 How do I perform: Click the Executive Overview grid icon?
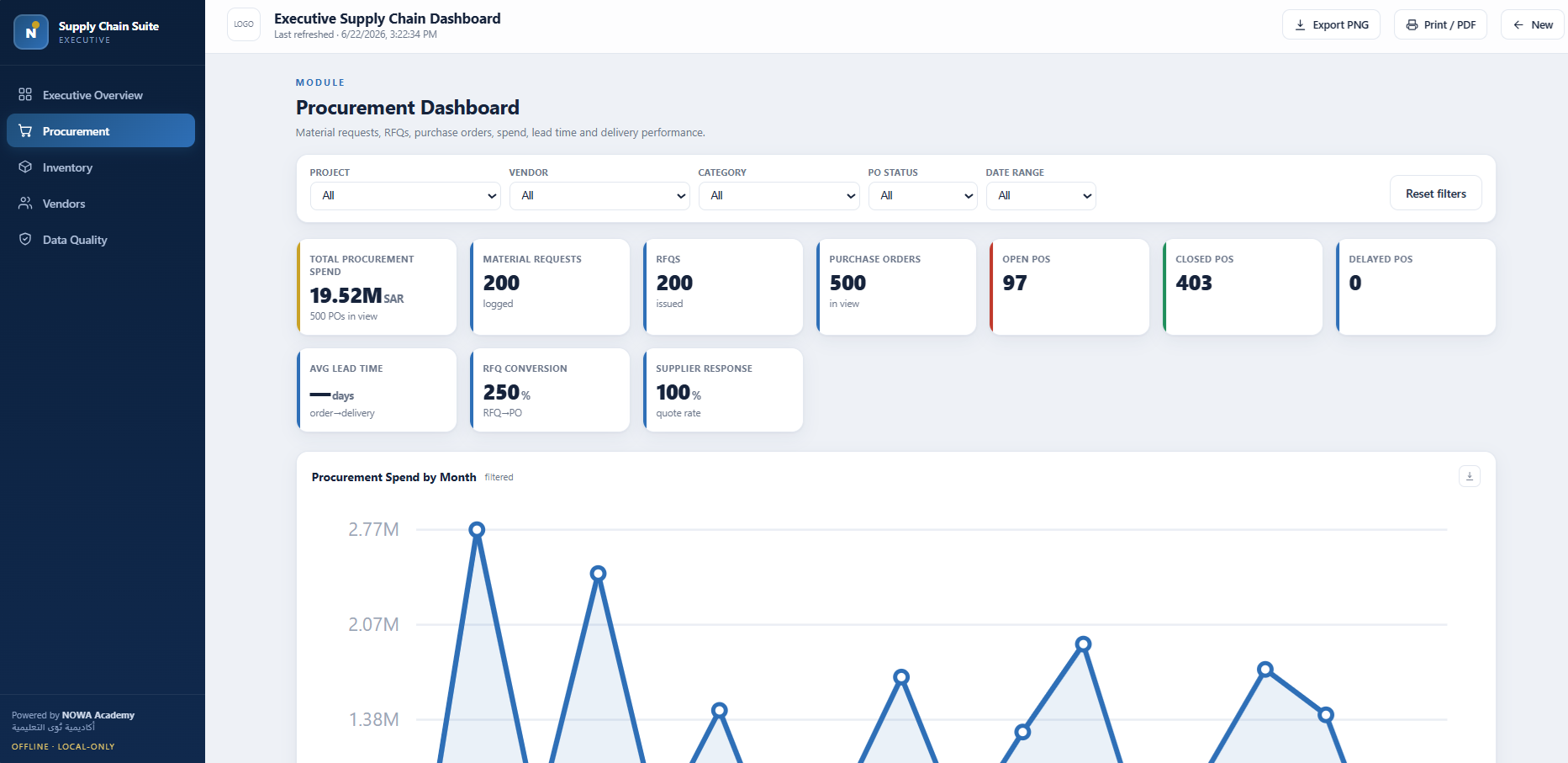(25, 94)
